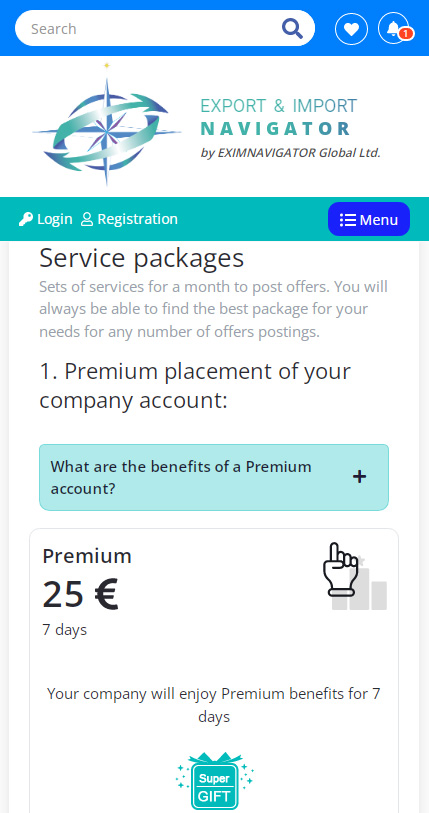This screenshot has width=429, height=813.
Task: Click the Premium package heading
Action: tap(87, 556)
